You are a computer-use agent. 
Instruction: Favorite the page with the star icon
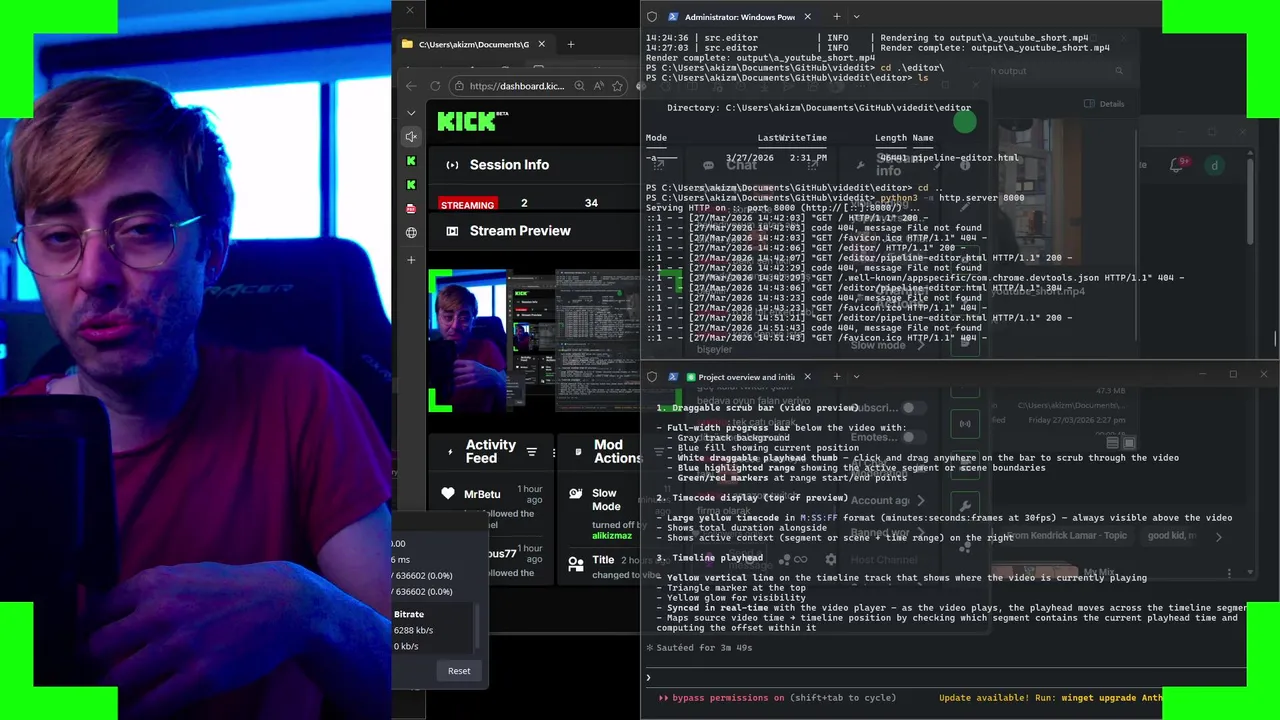pyautogui.click(x=617, y=86)
